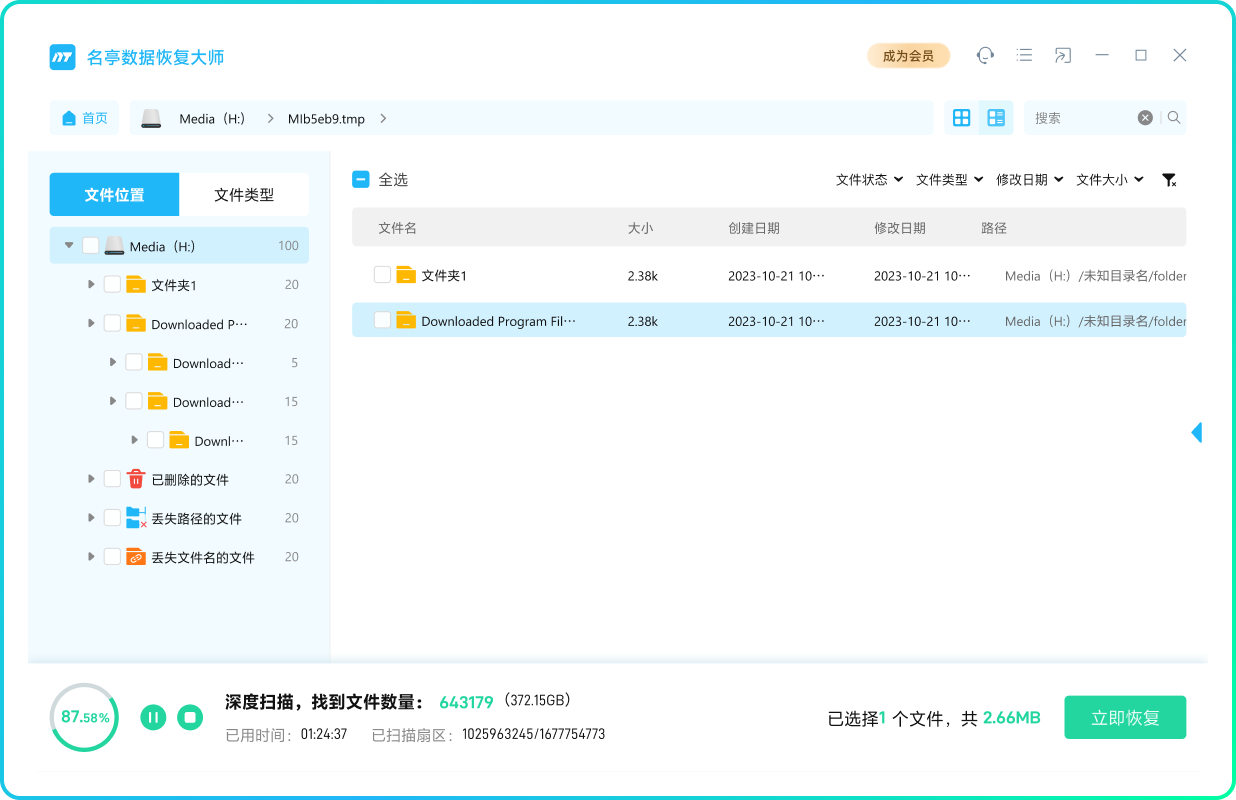Viewport: 1236px width, 800px height.
Task: Click the 成为会员 membership button
Action: (x=908, y=56)
